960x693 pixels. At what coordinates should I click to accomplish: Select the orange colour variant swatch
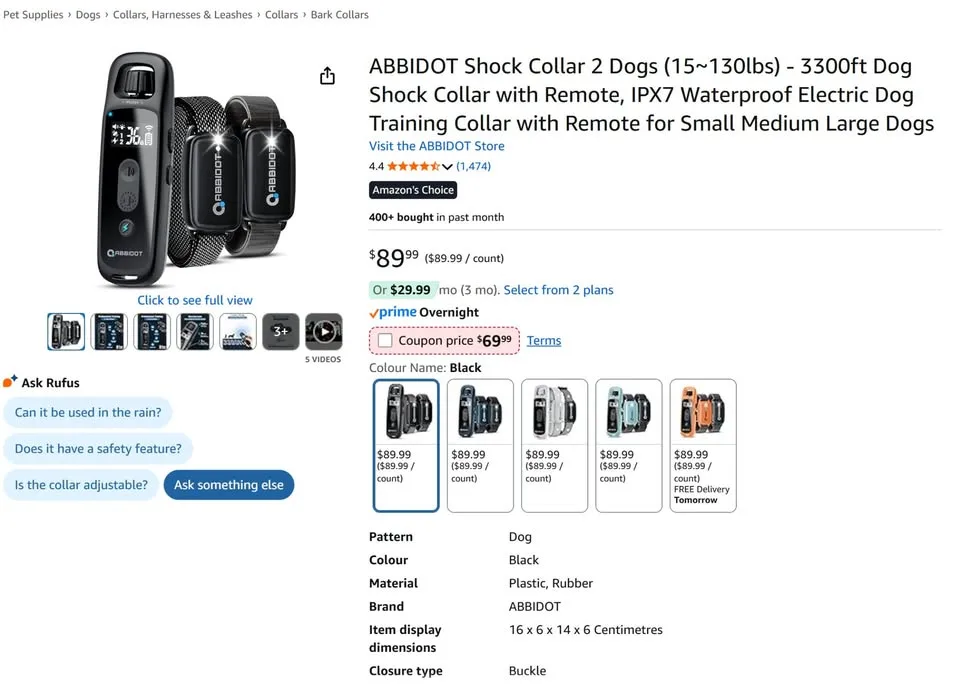pos(702,410)
